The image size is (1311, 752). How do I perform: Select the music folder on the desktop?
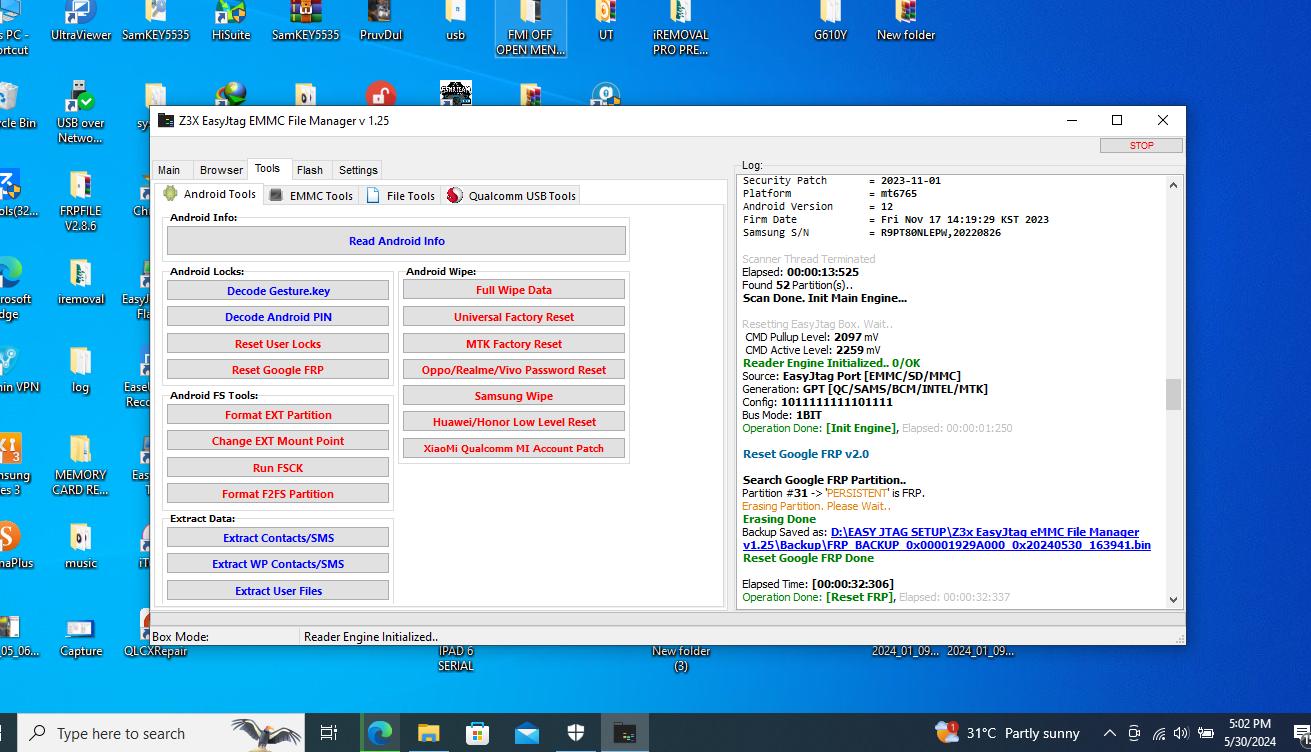pyautogui.click(x=81, y=546)
